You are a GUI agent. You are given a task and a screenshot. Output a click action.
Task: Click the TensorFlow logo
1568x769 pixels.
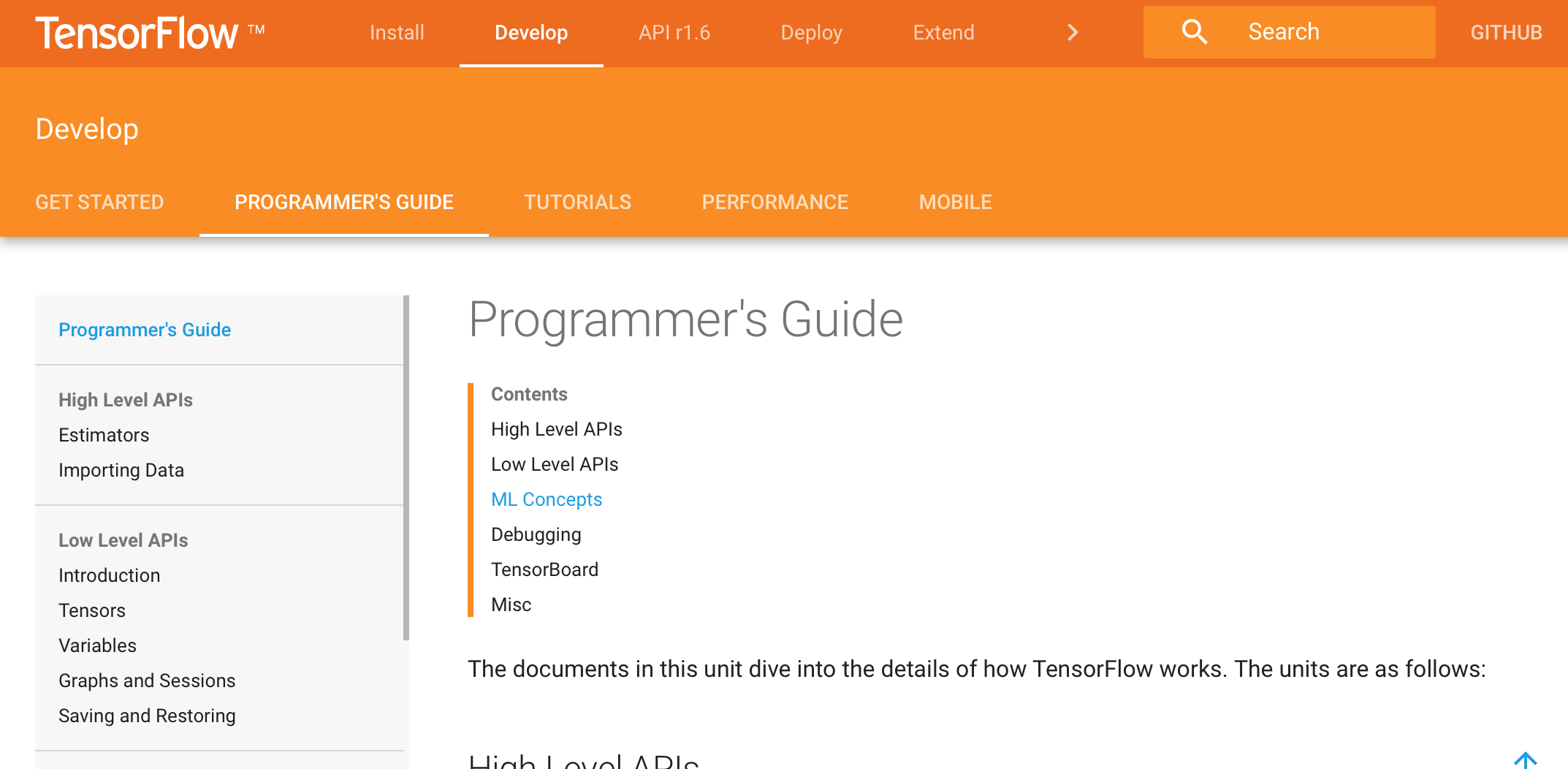click(x=137, y=33)
